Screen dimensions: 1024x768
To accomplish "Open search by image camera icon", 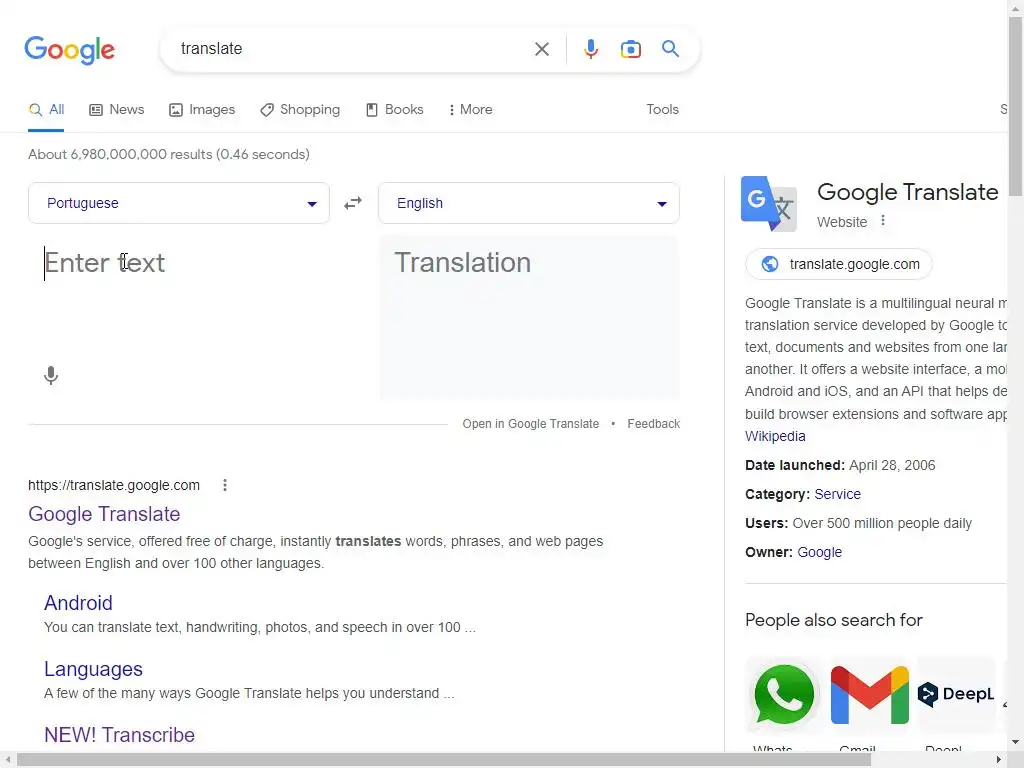I will tap(630, 49).
